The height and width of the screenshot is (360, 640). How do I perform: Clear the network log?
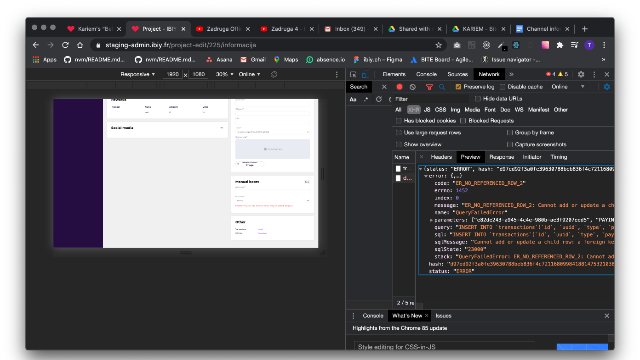(413, 87)
